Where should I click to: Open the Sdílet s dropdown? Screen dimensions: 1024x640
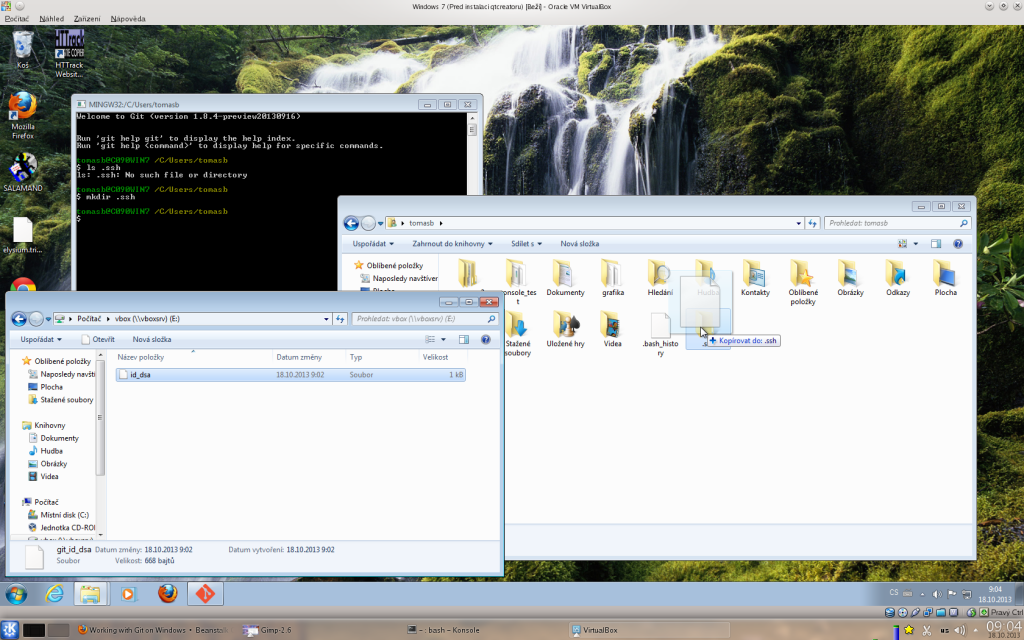pyautogui.click(x=526, y=244)
